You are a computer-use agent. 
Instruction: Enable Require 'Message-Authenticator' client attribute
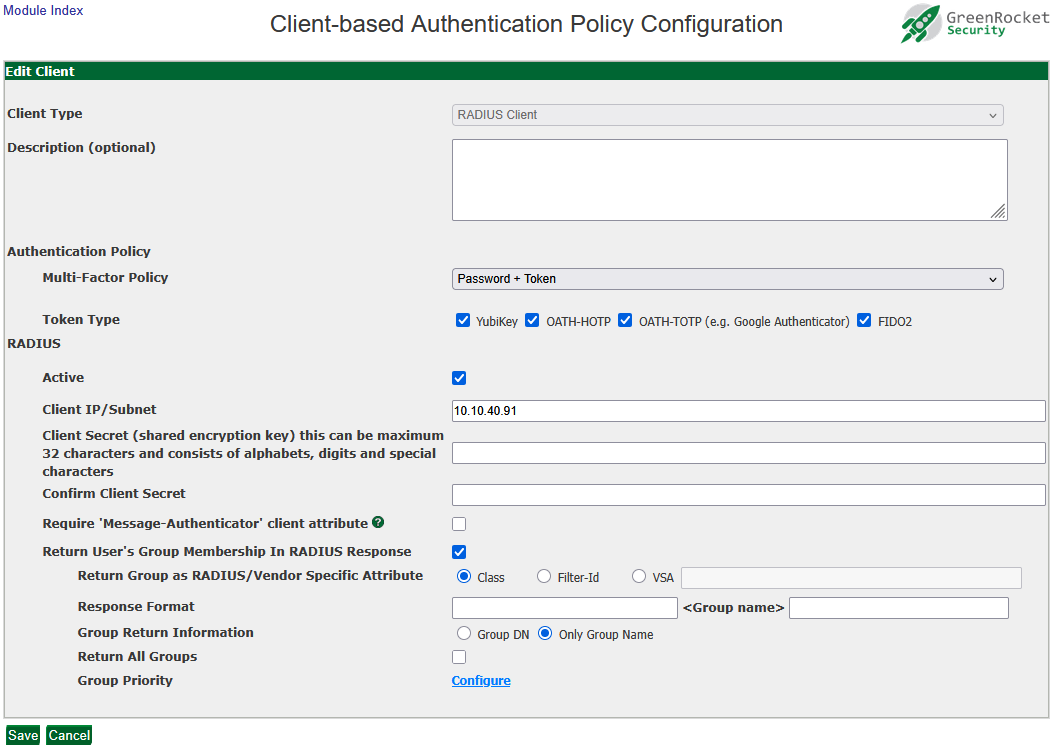[459, 524]
